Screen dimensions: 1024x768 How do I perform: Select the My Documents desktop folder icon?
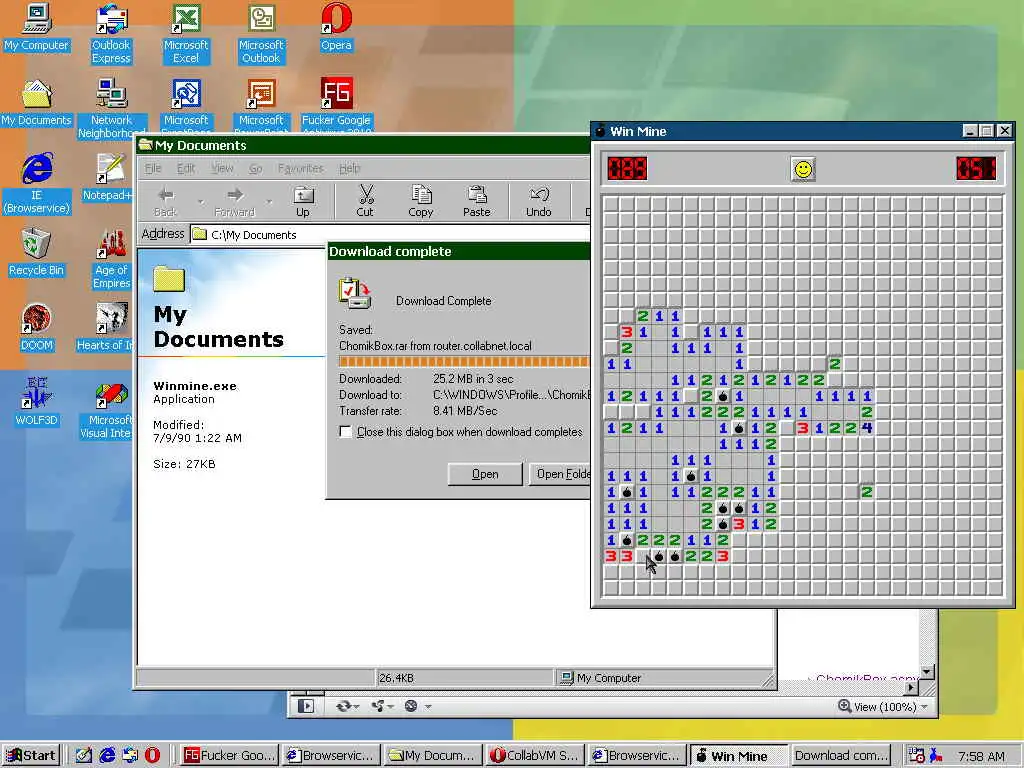click(x=36, y=103)
